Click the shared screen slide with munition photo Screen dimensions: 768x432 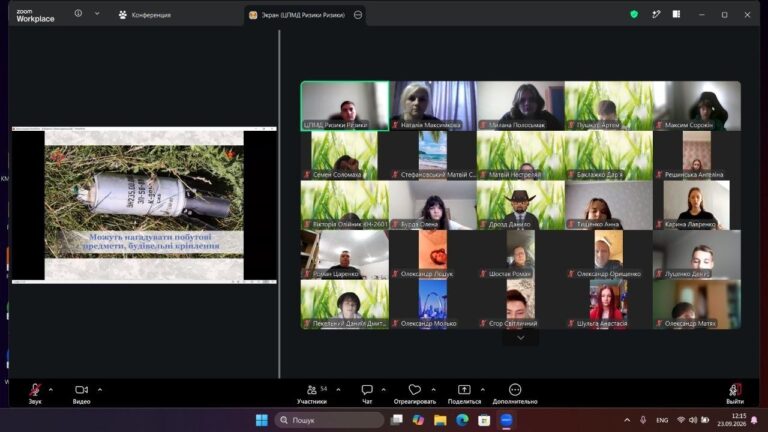(x=144, y=205)
